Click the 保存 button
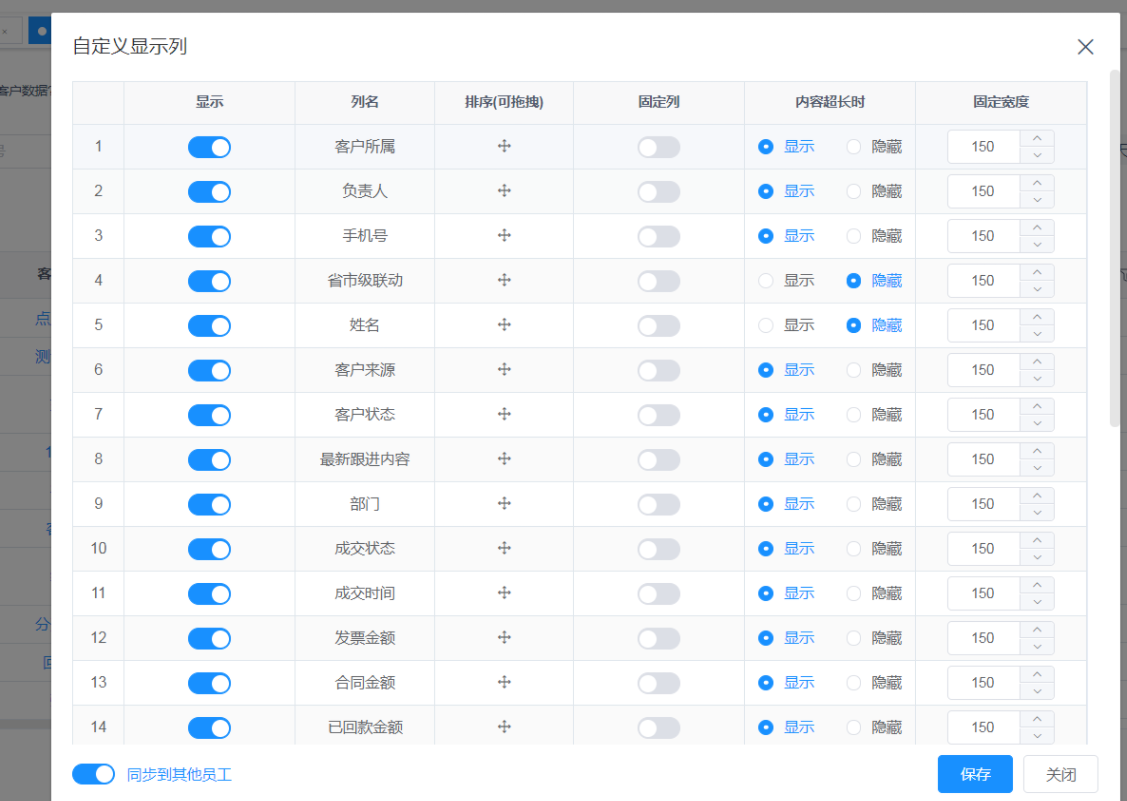1127x801 pixels. (x=975, y=773)
